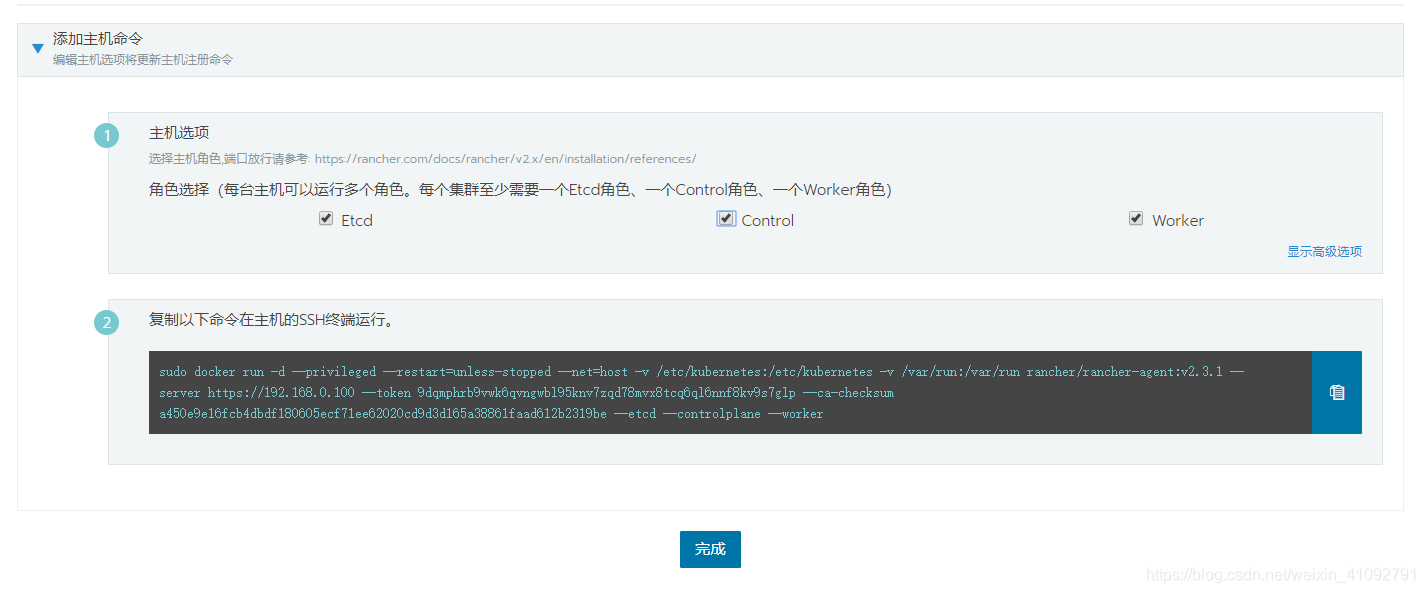Click the rancher.com docs reference URL text

coord(505,158)
